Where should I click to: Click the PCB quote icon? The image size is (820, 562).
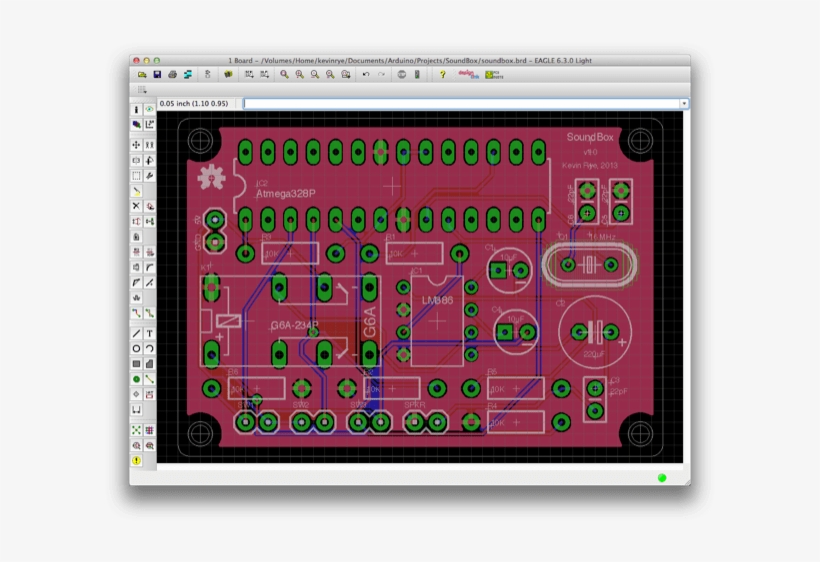click(494, 75)
